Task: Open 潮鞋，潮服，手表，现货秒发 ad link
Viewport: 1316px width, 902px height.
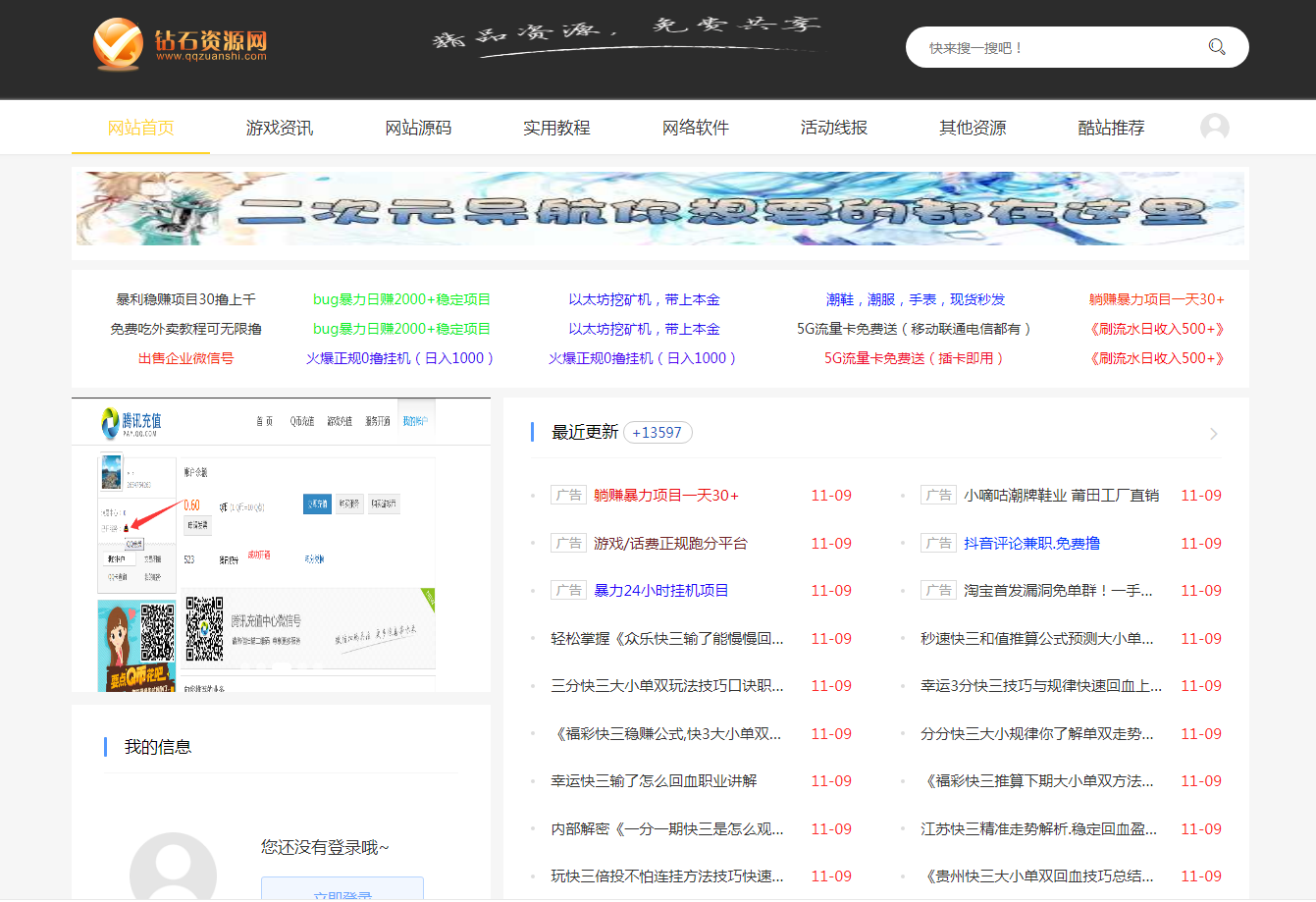Action: click(x=915, y=299)
